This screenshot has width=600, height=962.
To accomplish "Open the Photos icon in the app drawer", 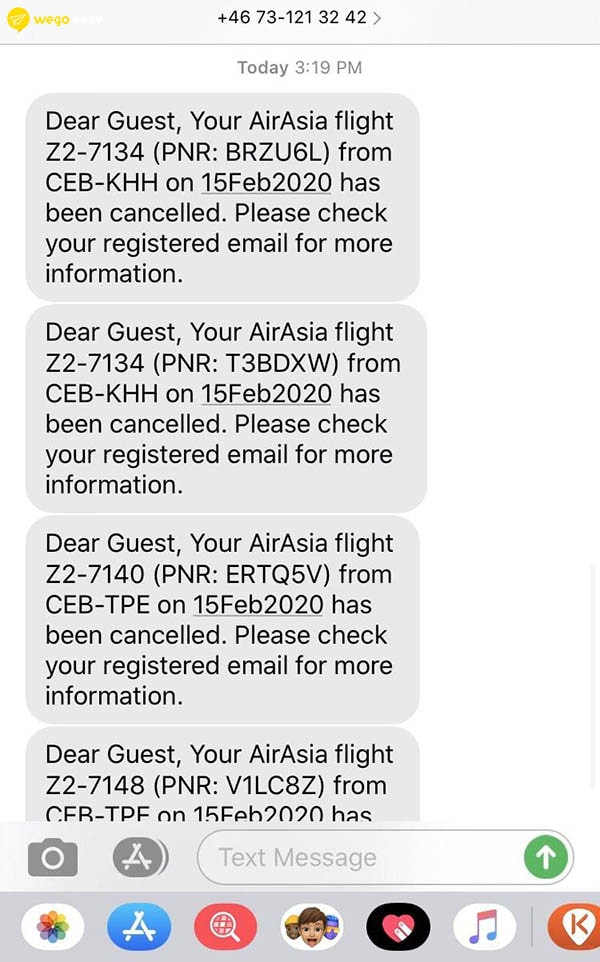I will [x=53, y=927].
